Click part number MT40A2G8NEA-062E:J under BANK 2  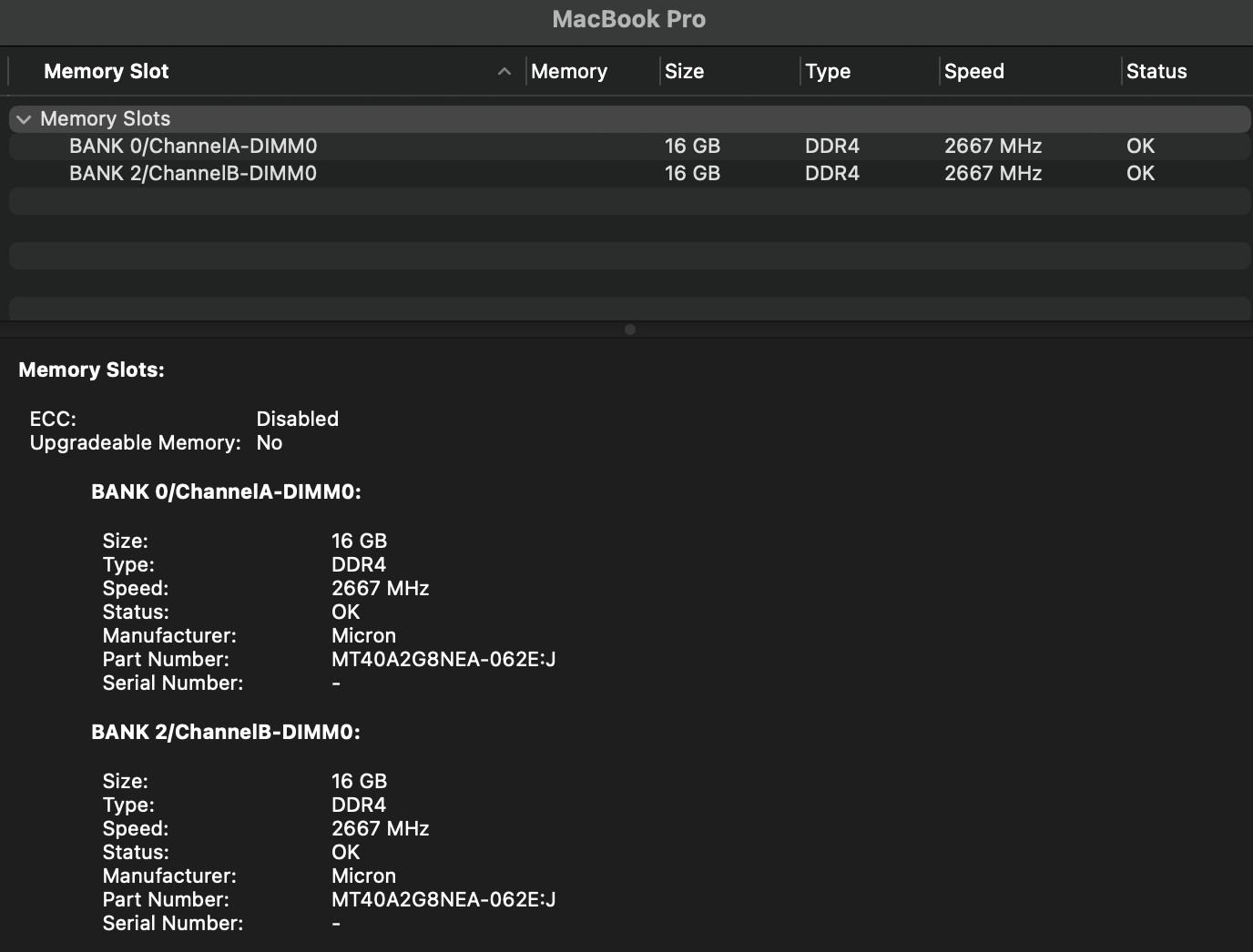[x=443, y=899]
